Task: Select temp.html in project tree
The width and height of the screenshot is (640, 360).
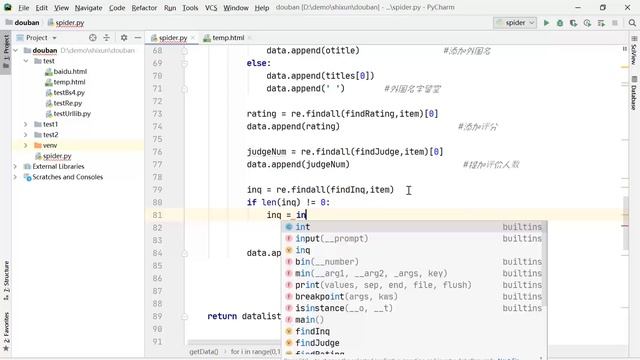Action: point(69,82)
